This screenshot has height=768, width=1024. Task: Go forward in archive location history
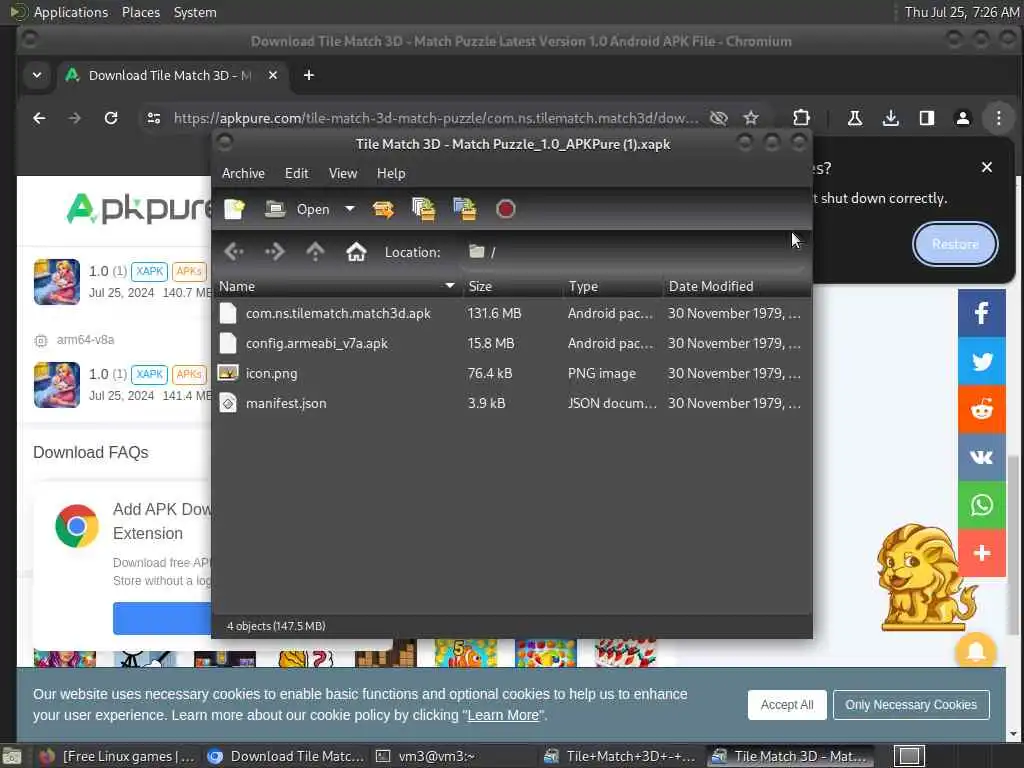pyautogui.click(x=274, y=251)
